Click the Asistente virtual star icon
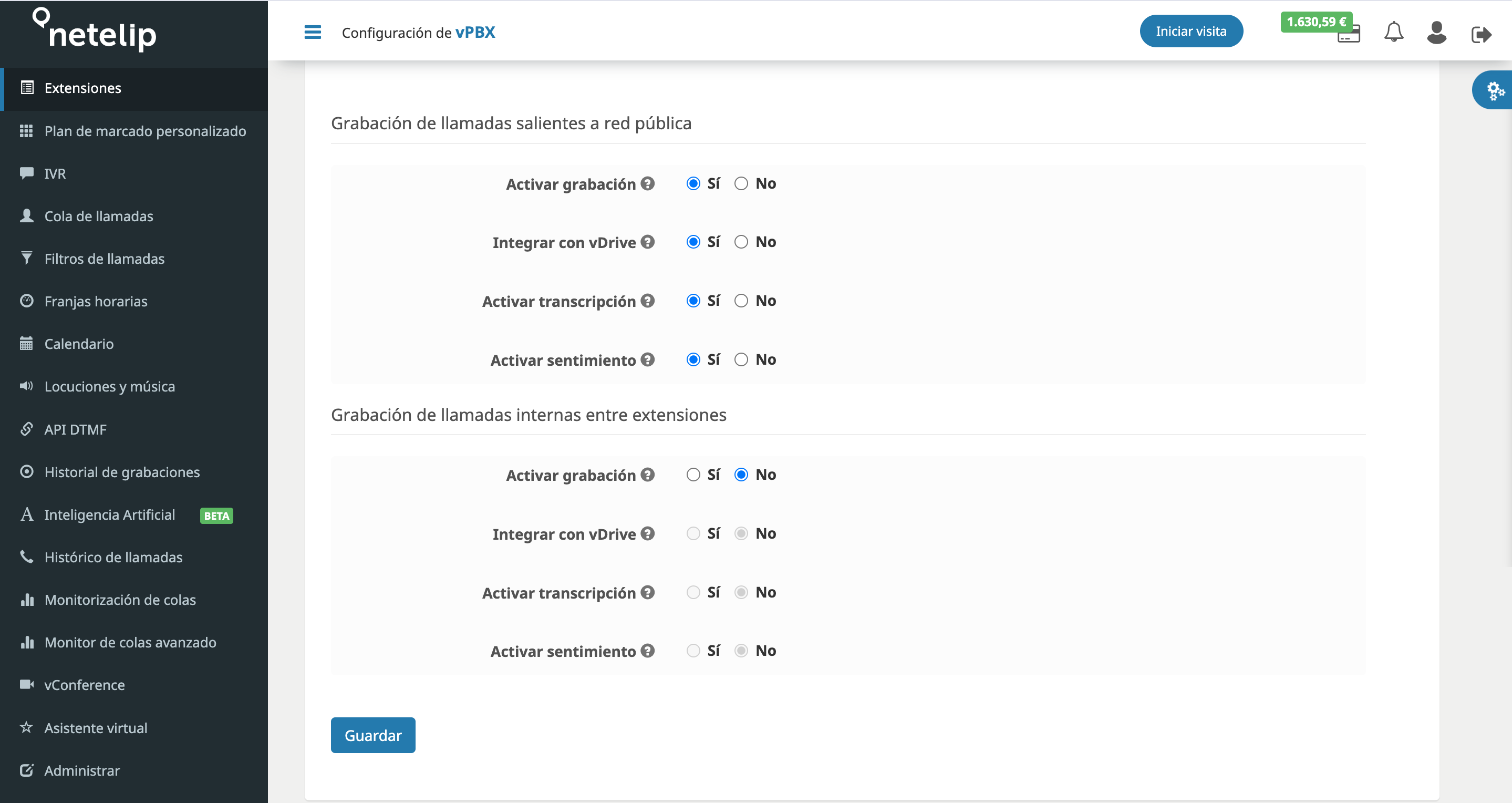Viewport: 1512px width, 803px height. [26, 727]
